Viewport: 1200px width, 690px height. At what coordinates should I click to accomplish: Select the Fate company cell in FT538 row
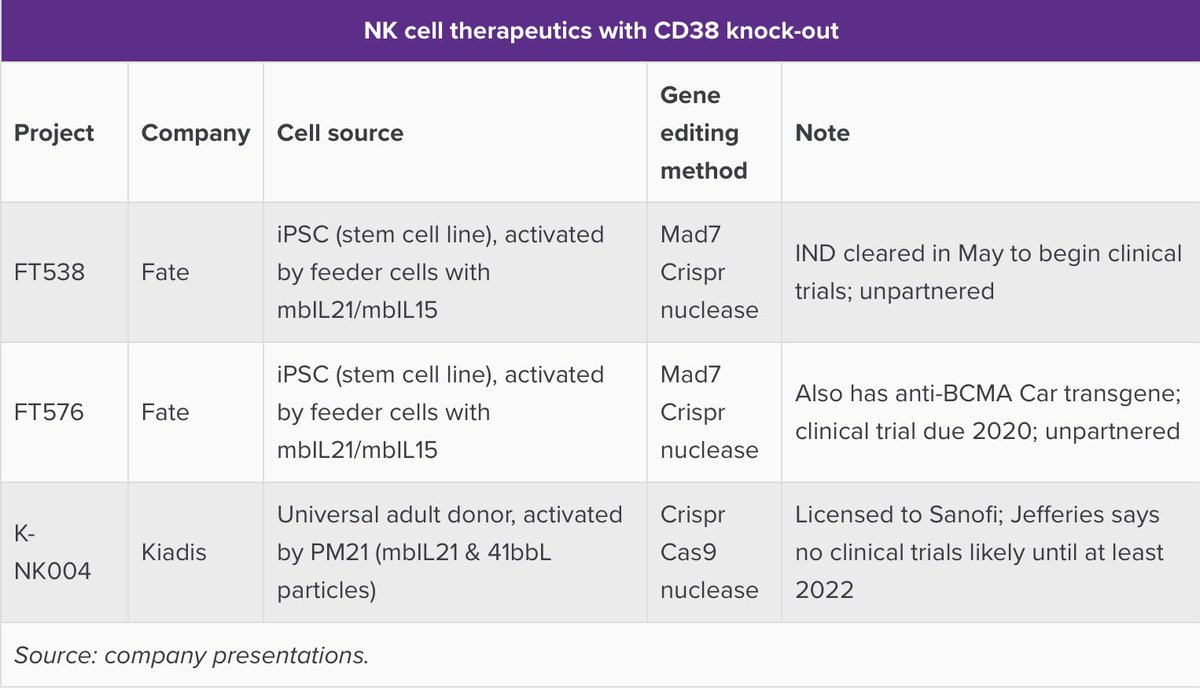point(165,272)
